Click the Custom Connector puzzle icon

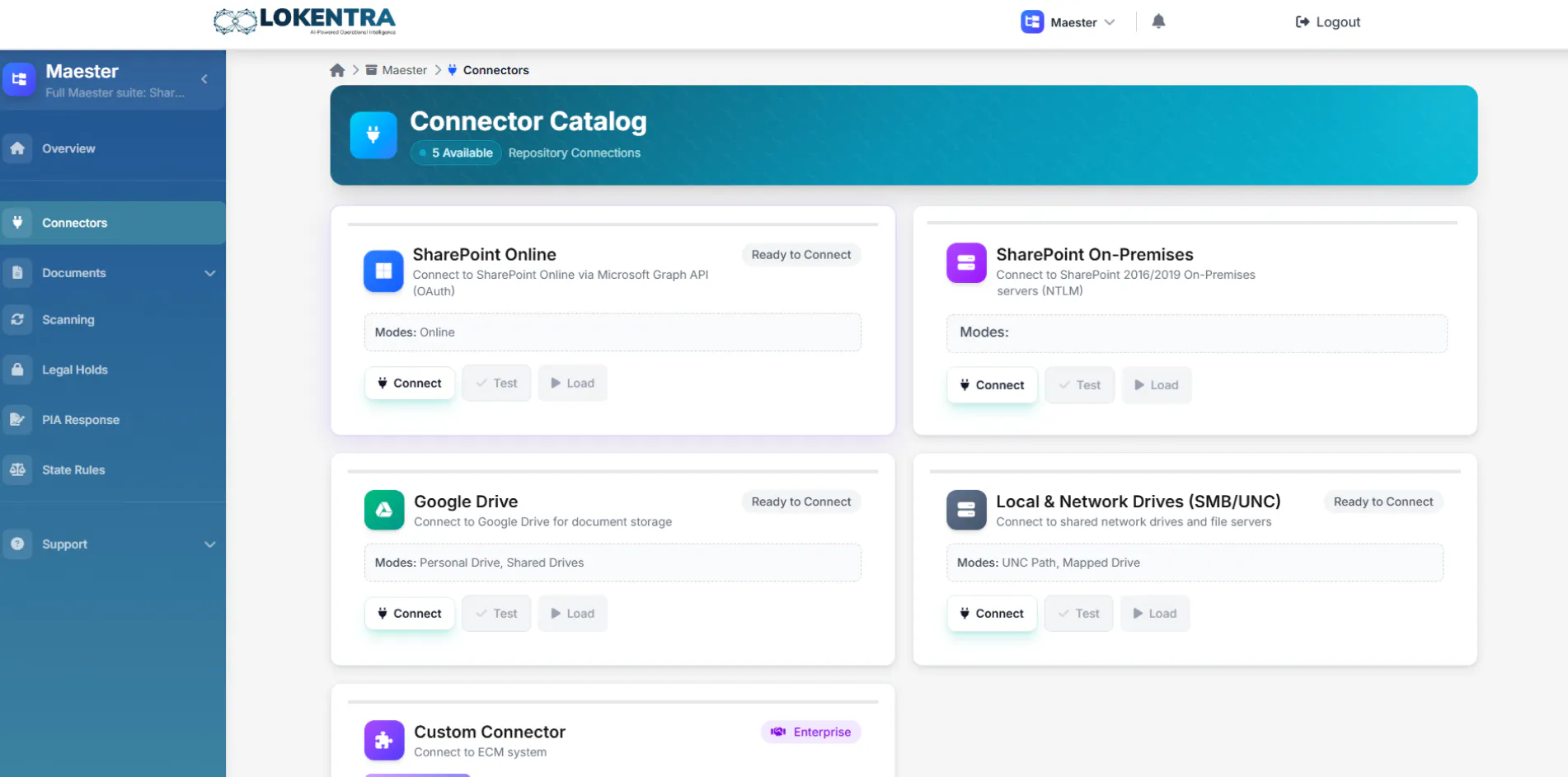click(x=384, y=741)
